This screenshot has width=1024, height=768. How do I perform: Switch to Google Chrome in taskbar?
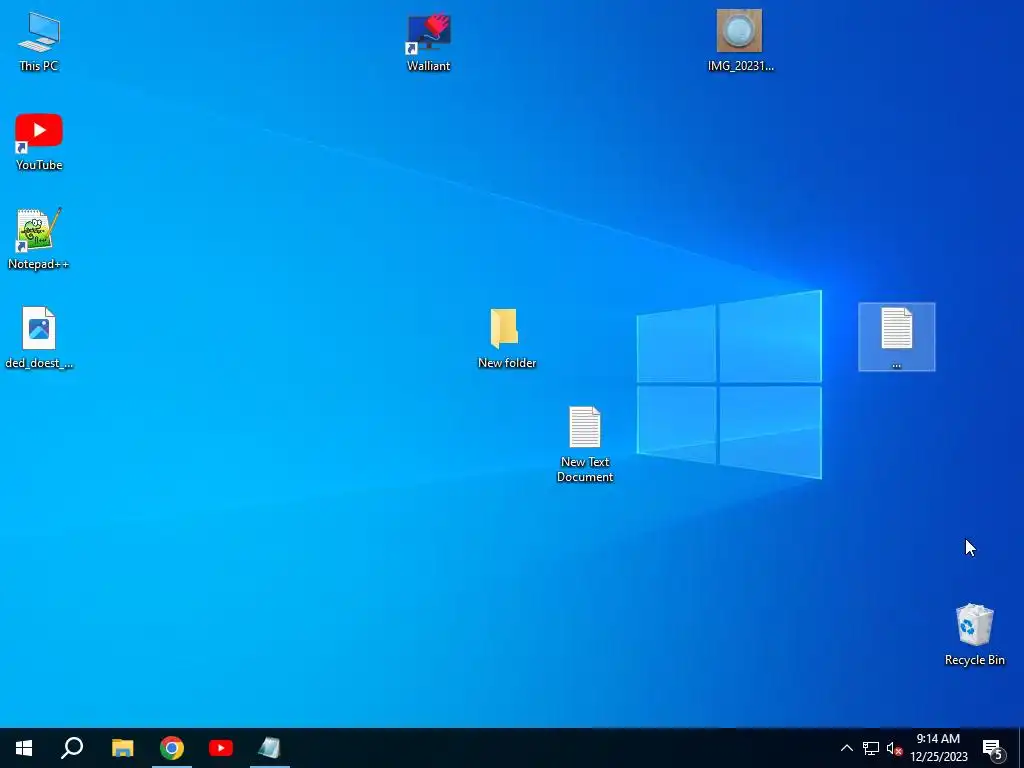coord(172,748)
